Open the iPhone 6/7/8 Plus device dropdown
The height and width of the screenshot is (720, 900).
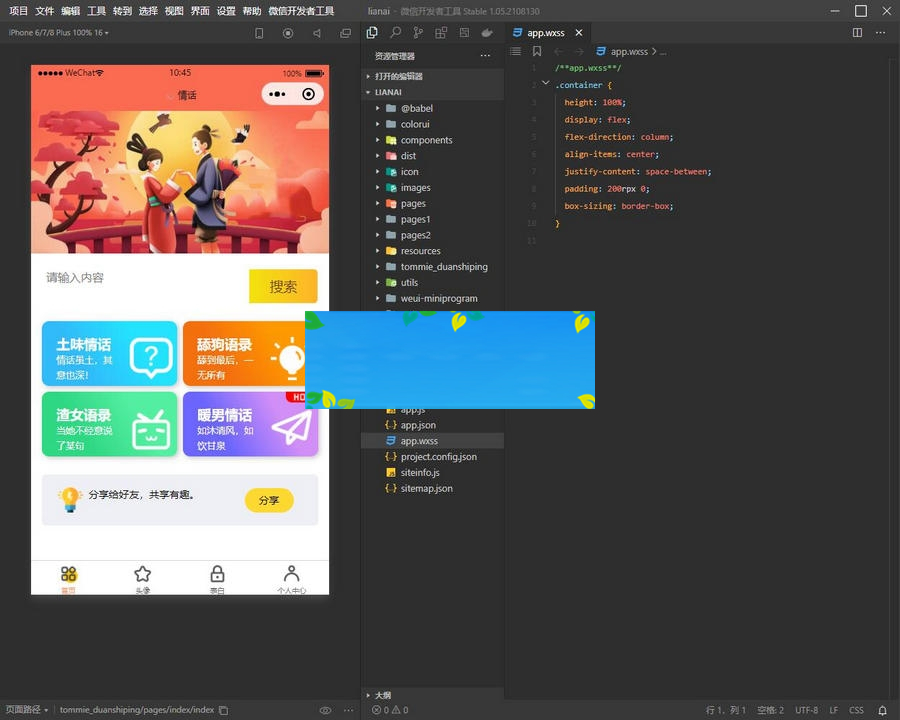pos(59,33)
